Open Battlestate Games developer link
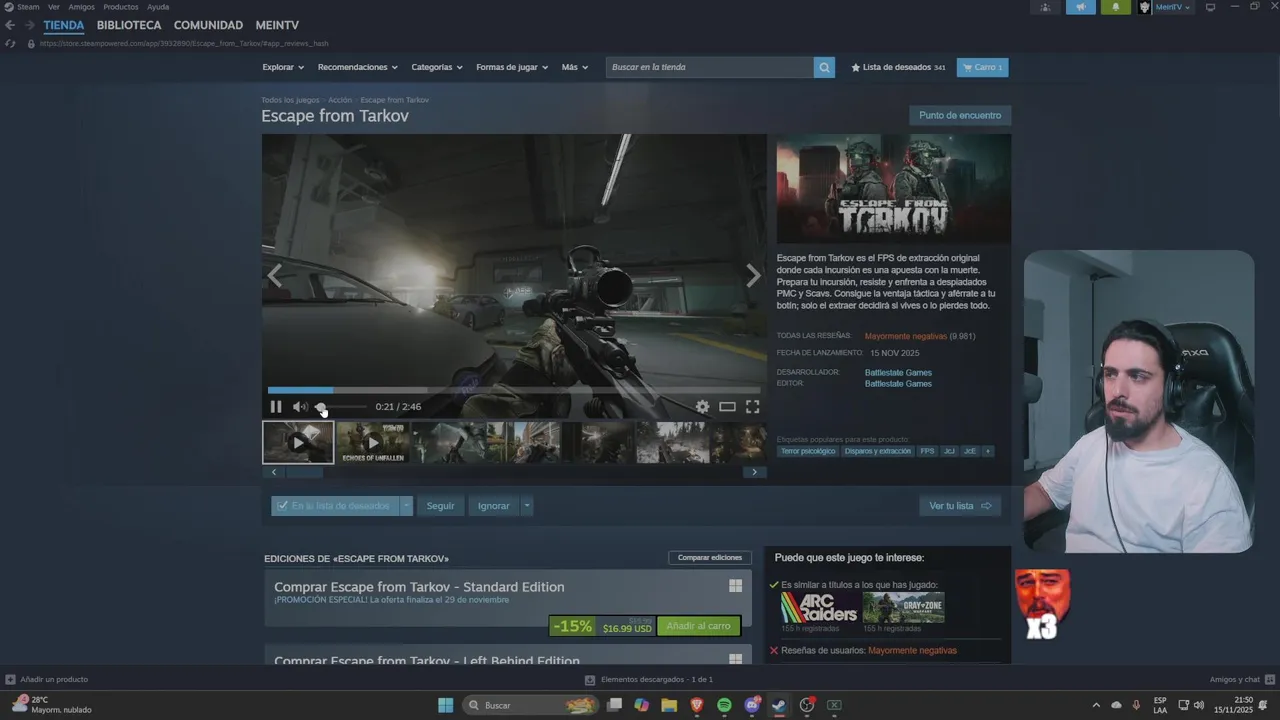Viewport: 1280px width, 720px height. click(x=898, y=373)
